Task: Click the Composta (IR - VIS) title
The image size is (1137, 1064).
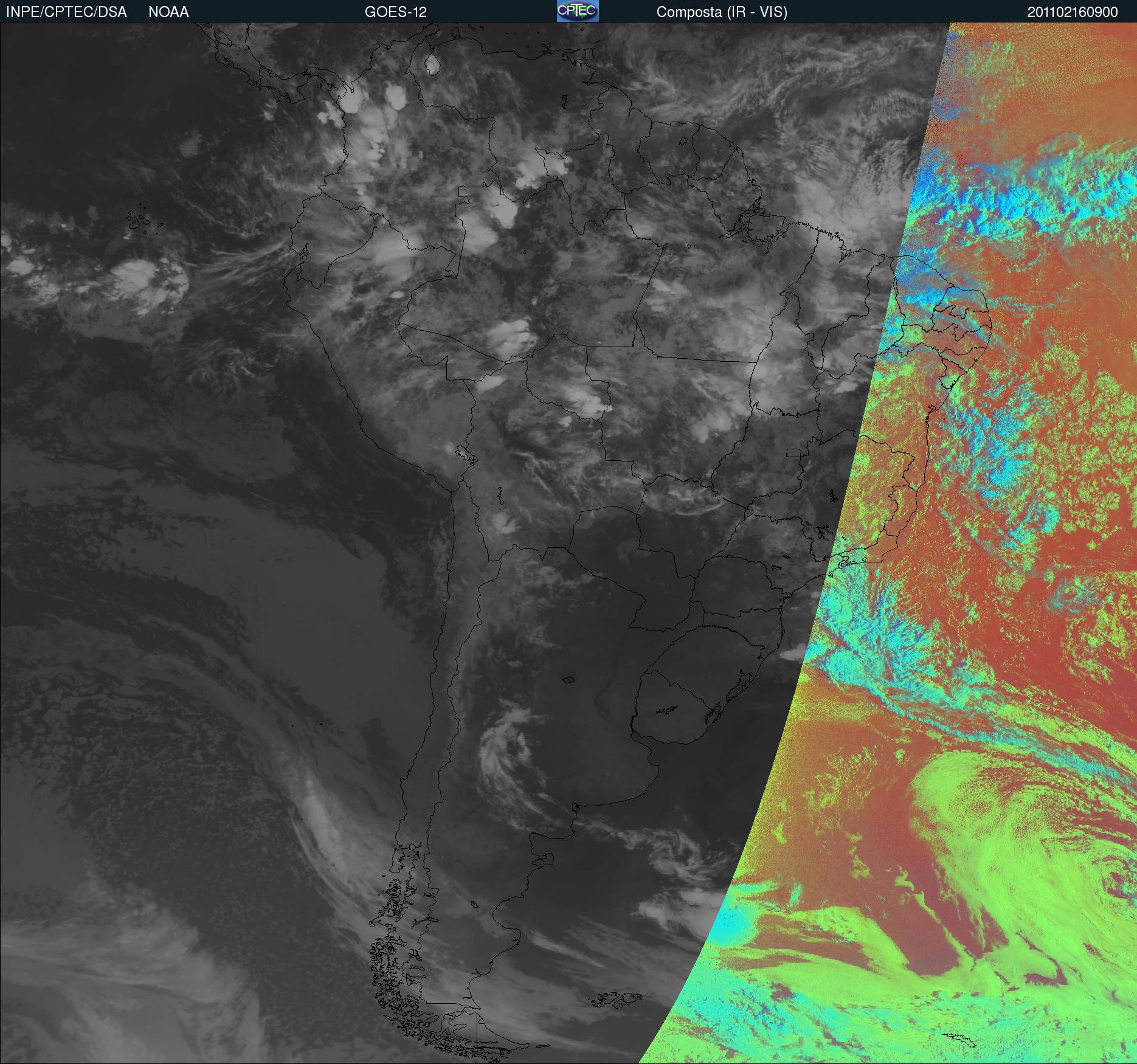Action: point(722,12)
